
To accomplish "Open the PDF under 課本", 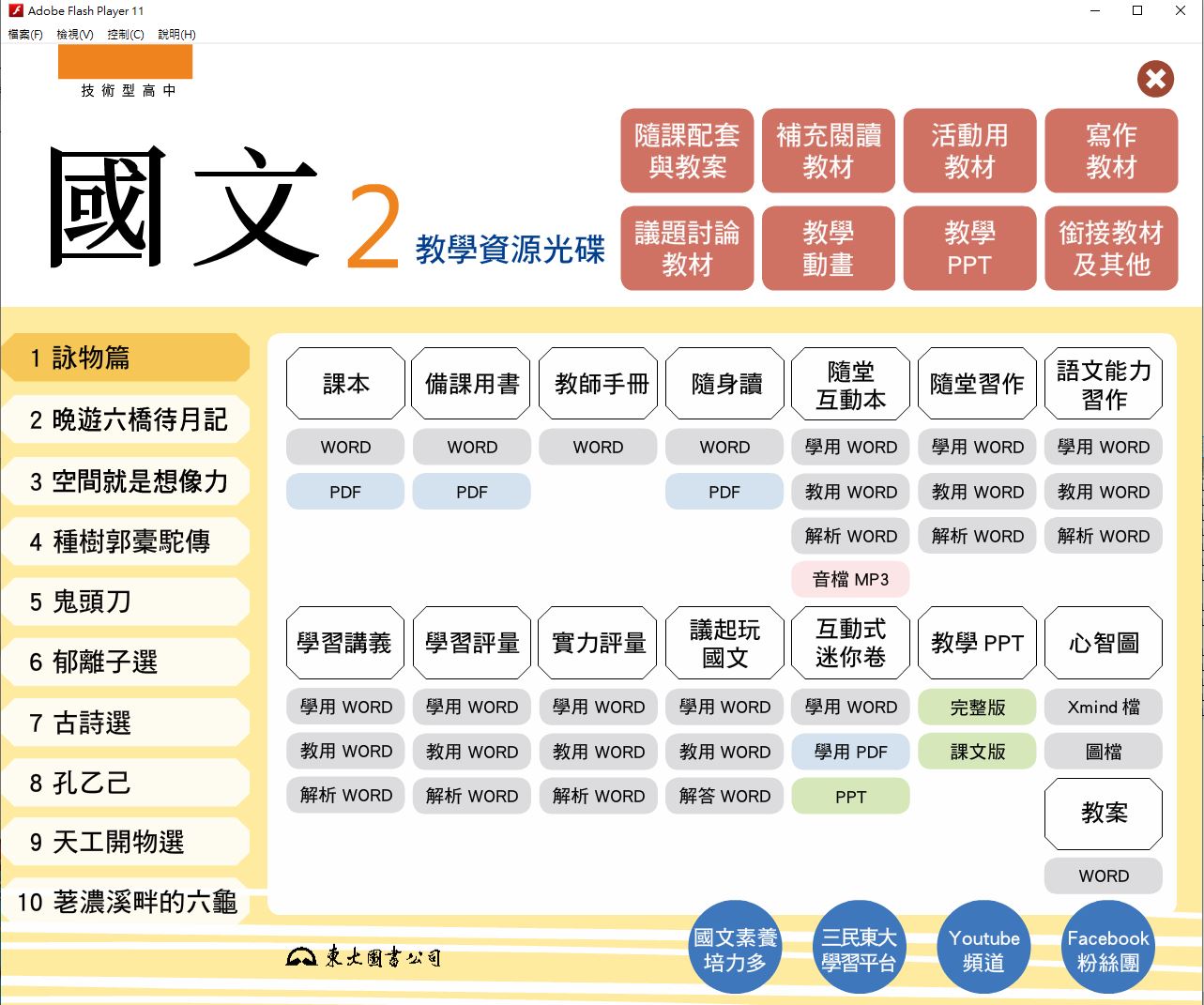I will tap(345, 492).
